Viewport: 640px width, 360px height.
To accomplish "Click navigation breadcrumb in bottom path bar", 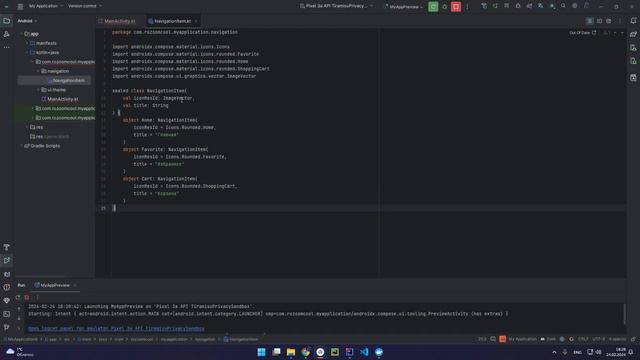I will 204,339.
